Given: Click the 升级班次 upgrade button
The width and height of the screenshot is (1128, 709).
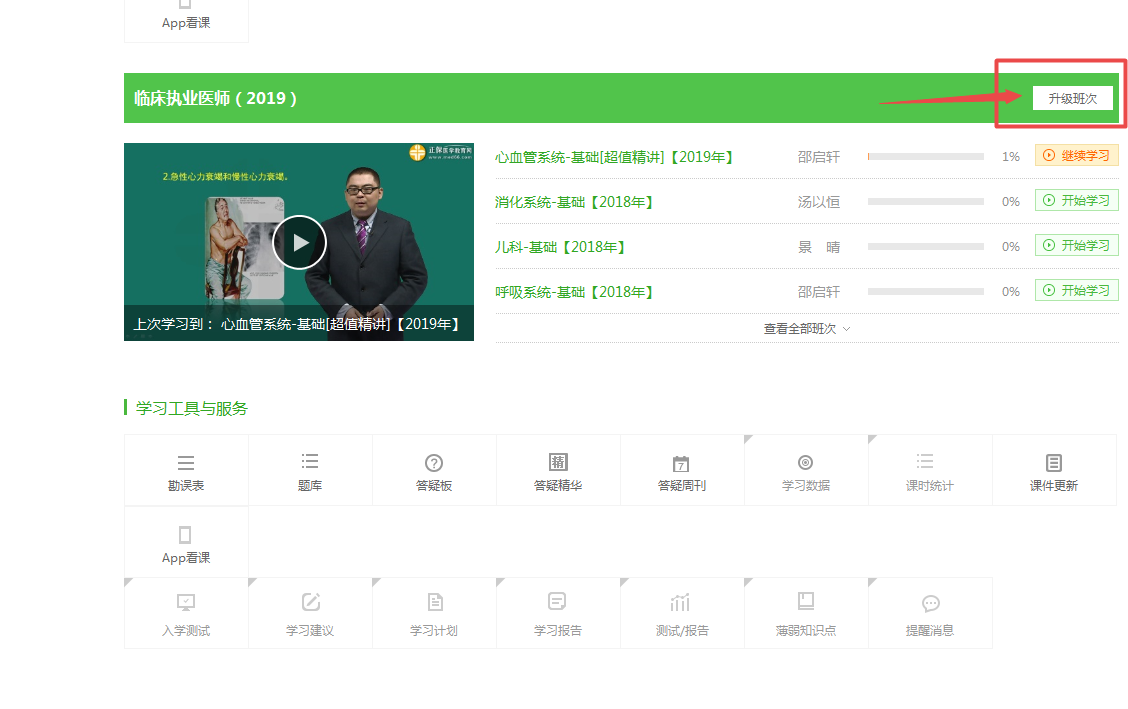Looking at the screenshot, I should [1072, 98].
